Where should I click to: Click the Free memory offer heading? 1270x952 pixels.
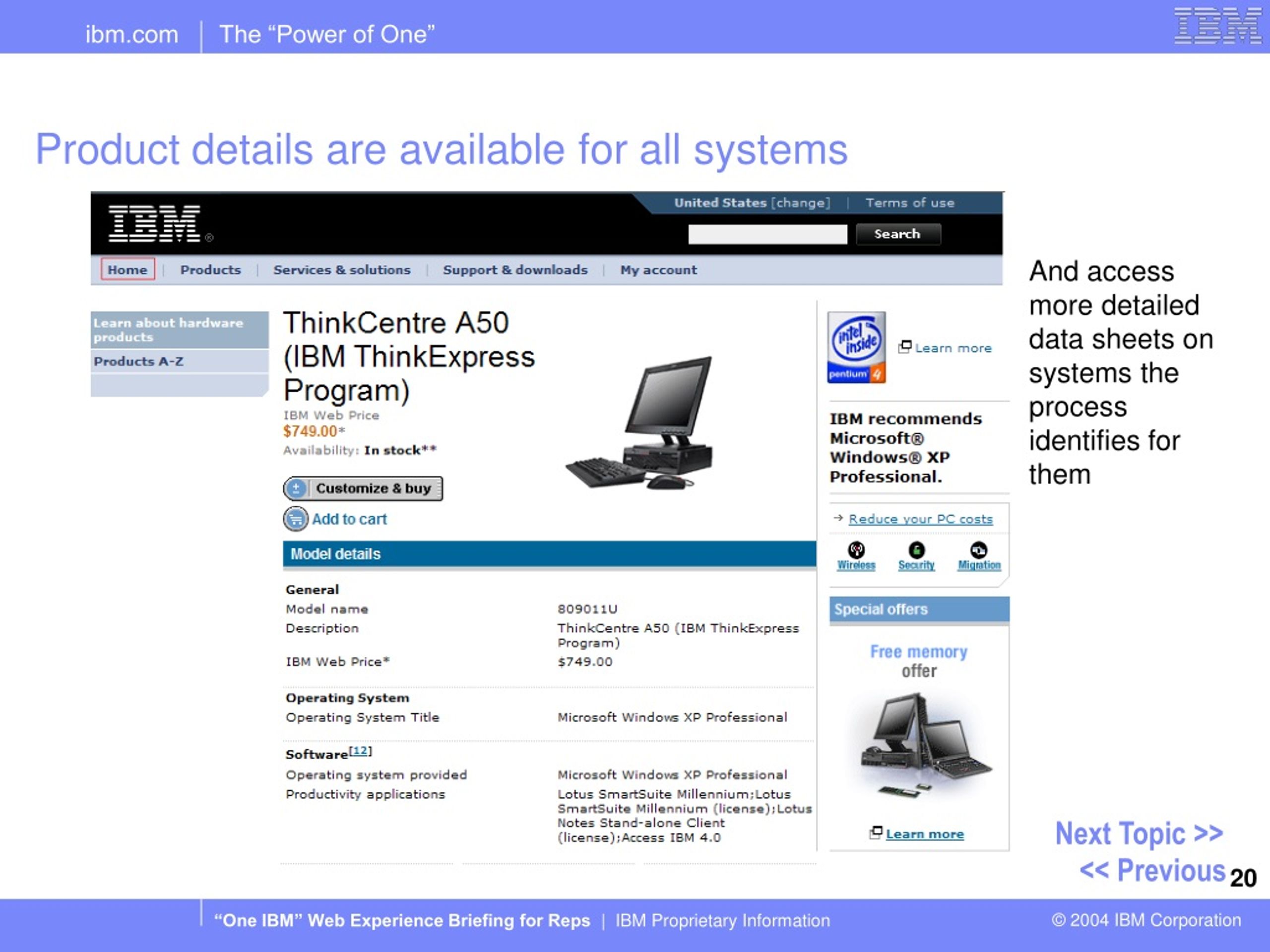click(919, 661)
